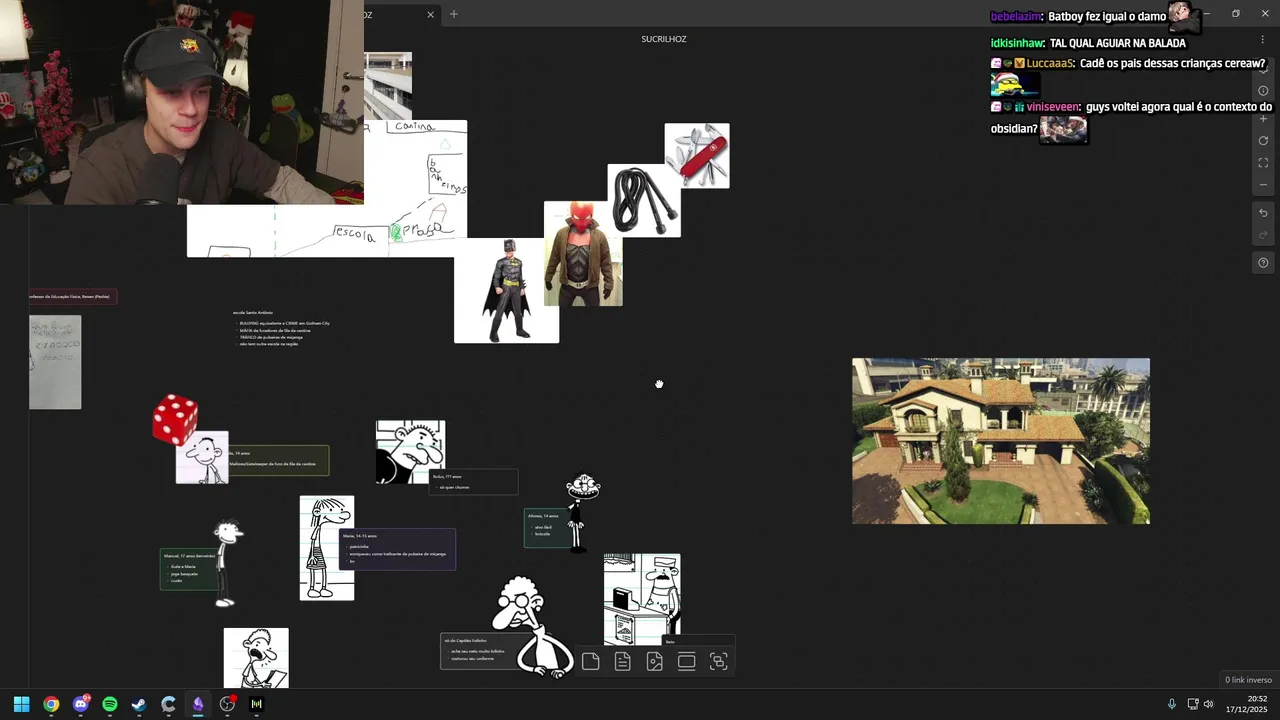This screenshot has height=720, width=1280.
Task: Select the mansion house image
Action: (x=1001, y=441)
